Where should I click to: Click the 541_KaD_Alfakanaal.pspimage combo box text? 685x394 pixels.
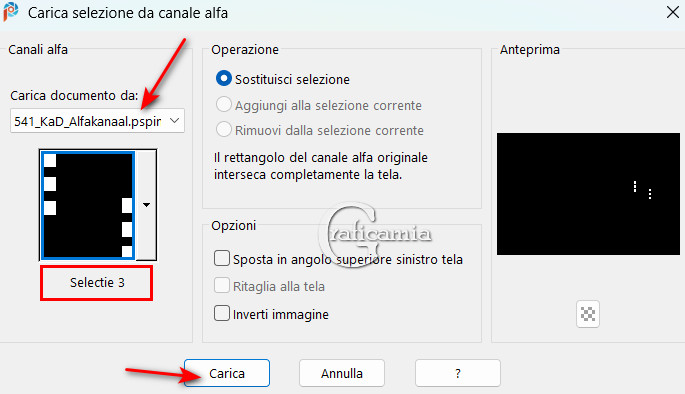(87, 121)
